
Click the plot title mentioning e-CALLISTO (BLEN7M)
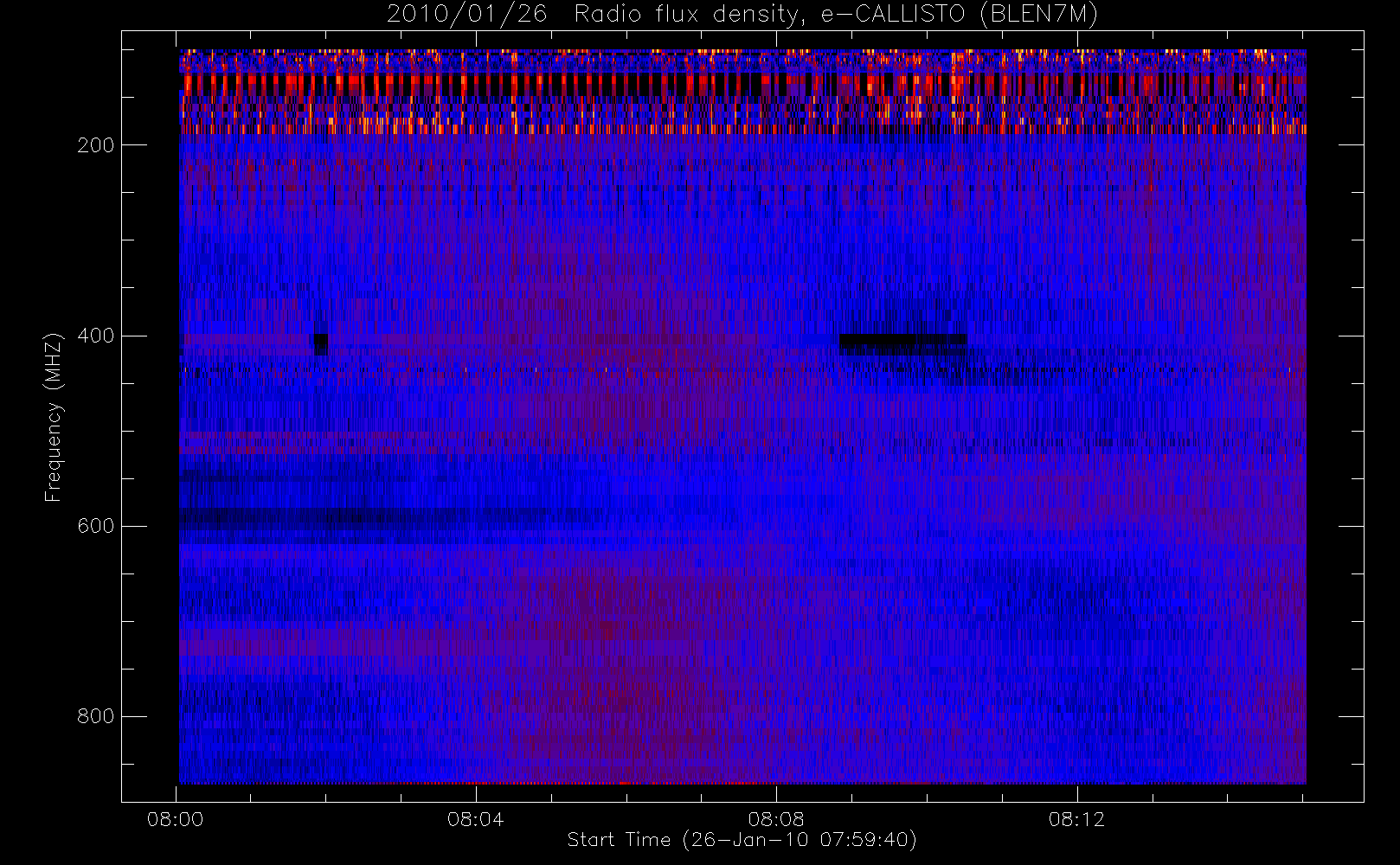[742, 14]
